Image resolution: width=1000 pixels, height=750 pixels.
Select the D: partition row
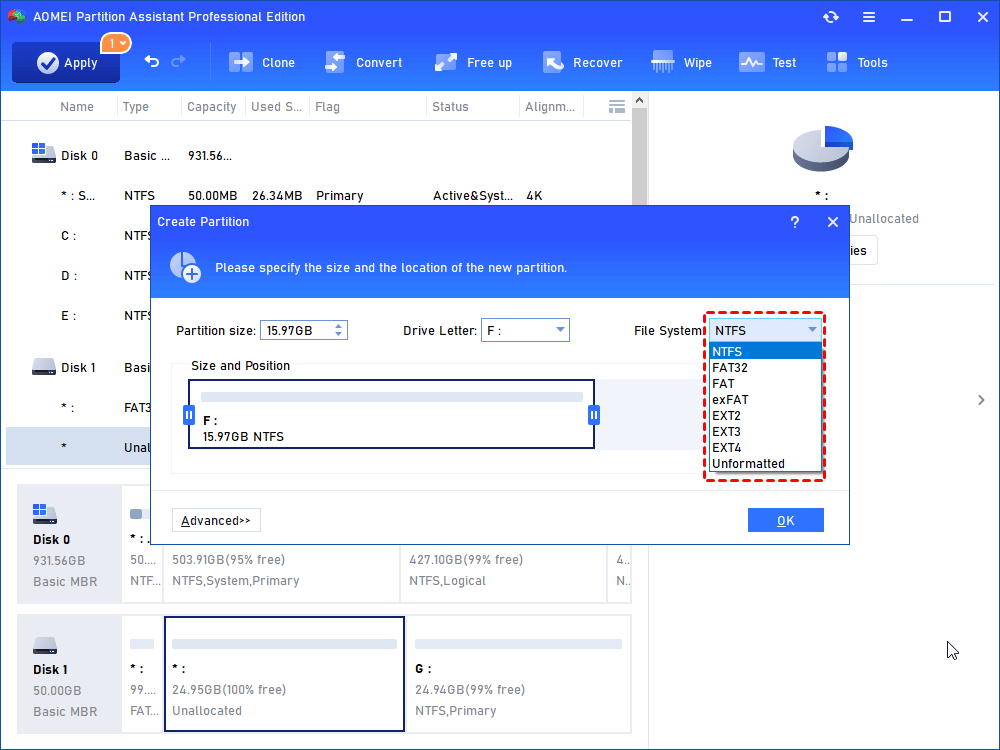coord(78,276)
